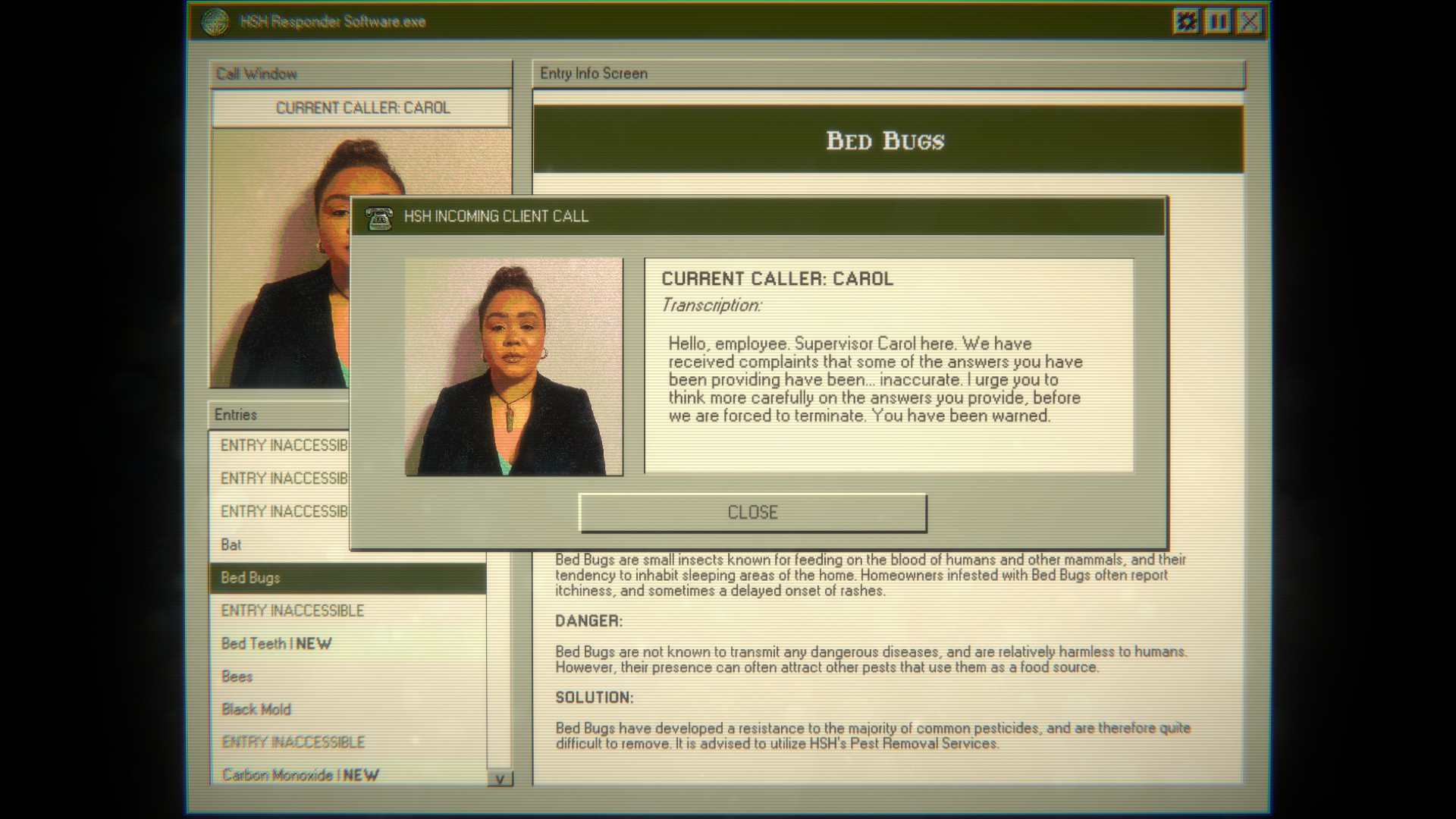The width and height of the screenshot is (1456, 819).
Task: Click Carol's portrait in the call dialog
Action: tap(513, 366)
